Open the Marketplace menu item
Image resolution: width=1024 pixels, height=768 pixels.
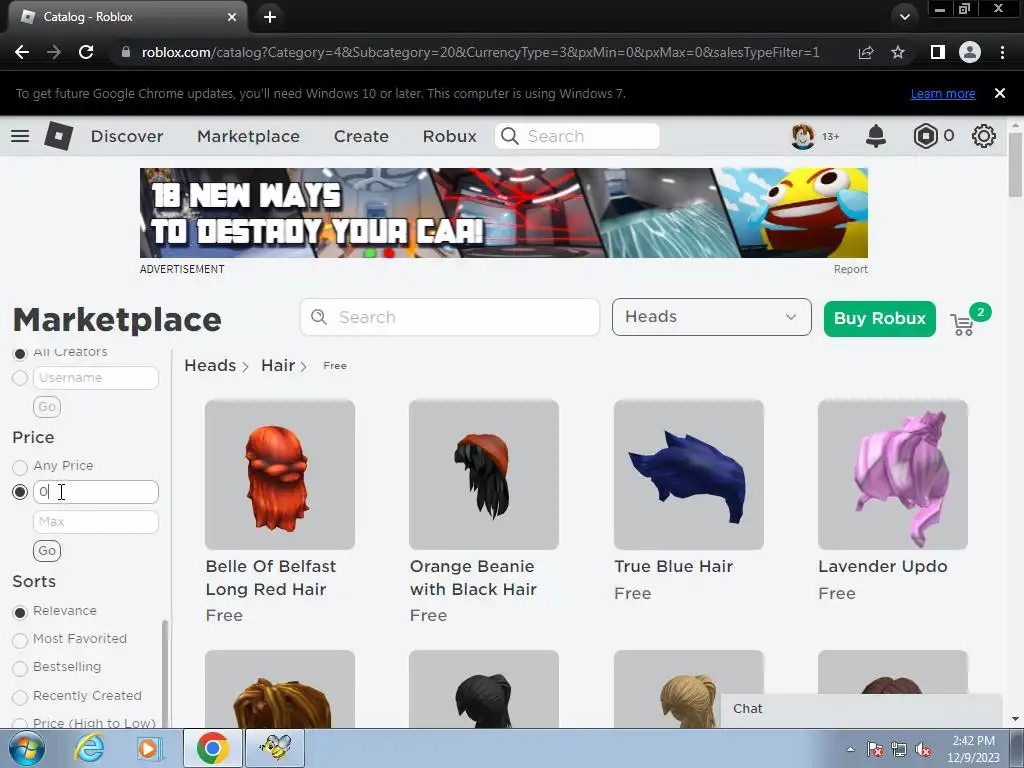coord(248,136)
